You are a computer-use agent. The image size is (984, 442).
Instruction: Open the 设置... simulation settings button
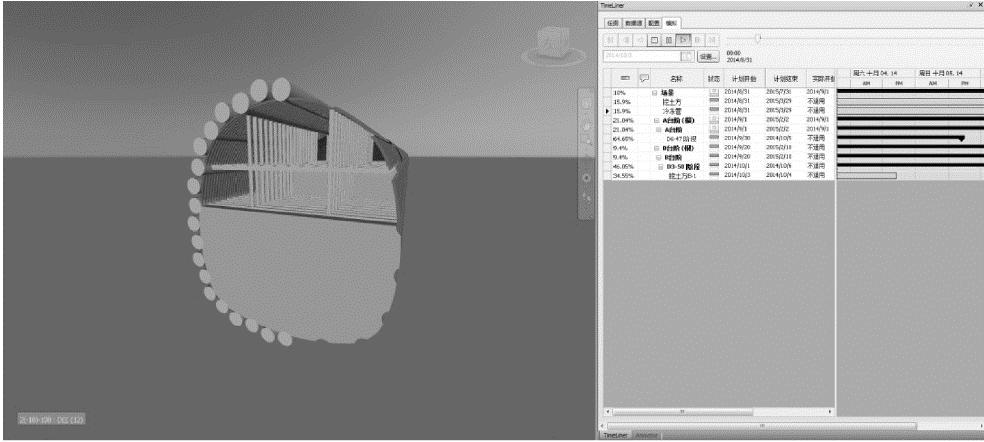coord(709,57)
